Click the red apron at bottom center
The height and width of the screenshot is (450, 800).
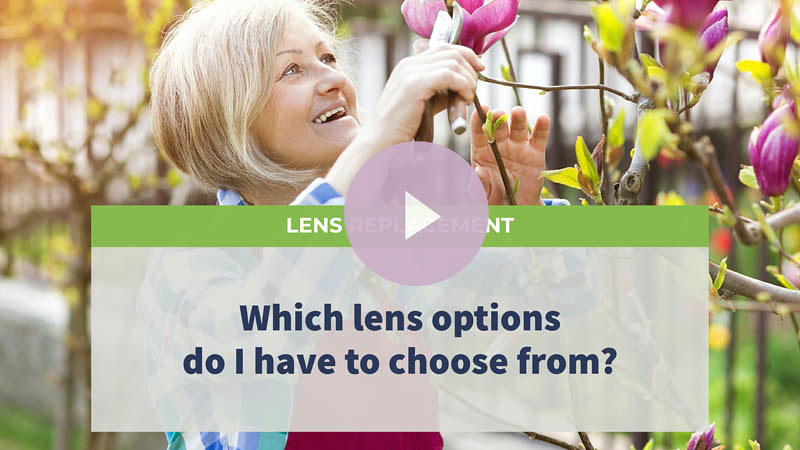(x=365, y=440)
